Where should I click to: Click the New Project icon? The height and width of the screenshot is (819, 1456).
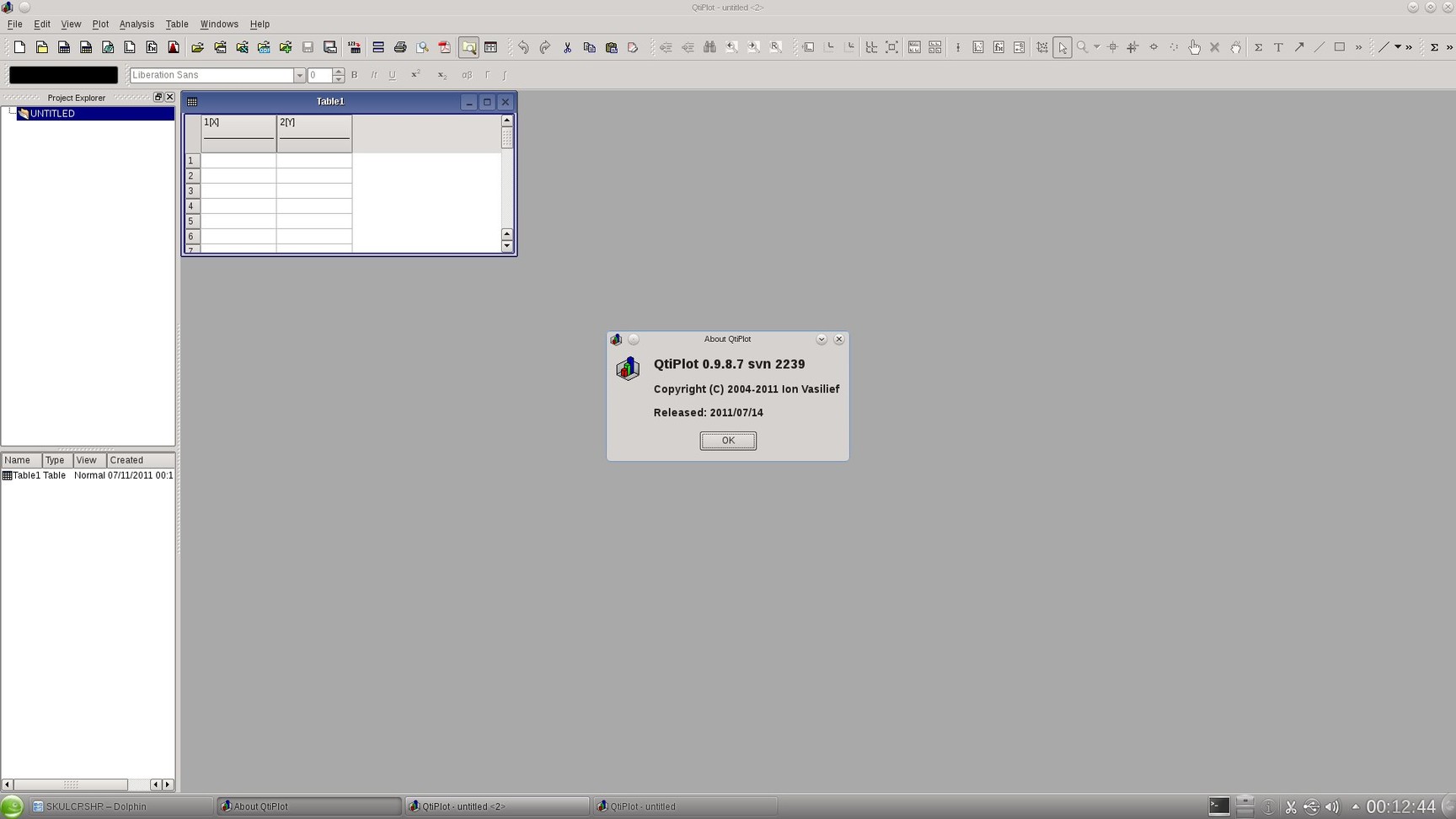coord(19,47)
